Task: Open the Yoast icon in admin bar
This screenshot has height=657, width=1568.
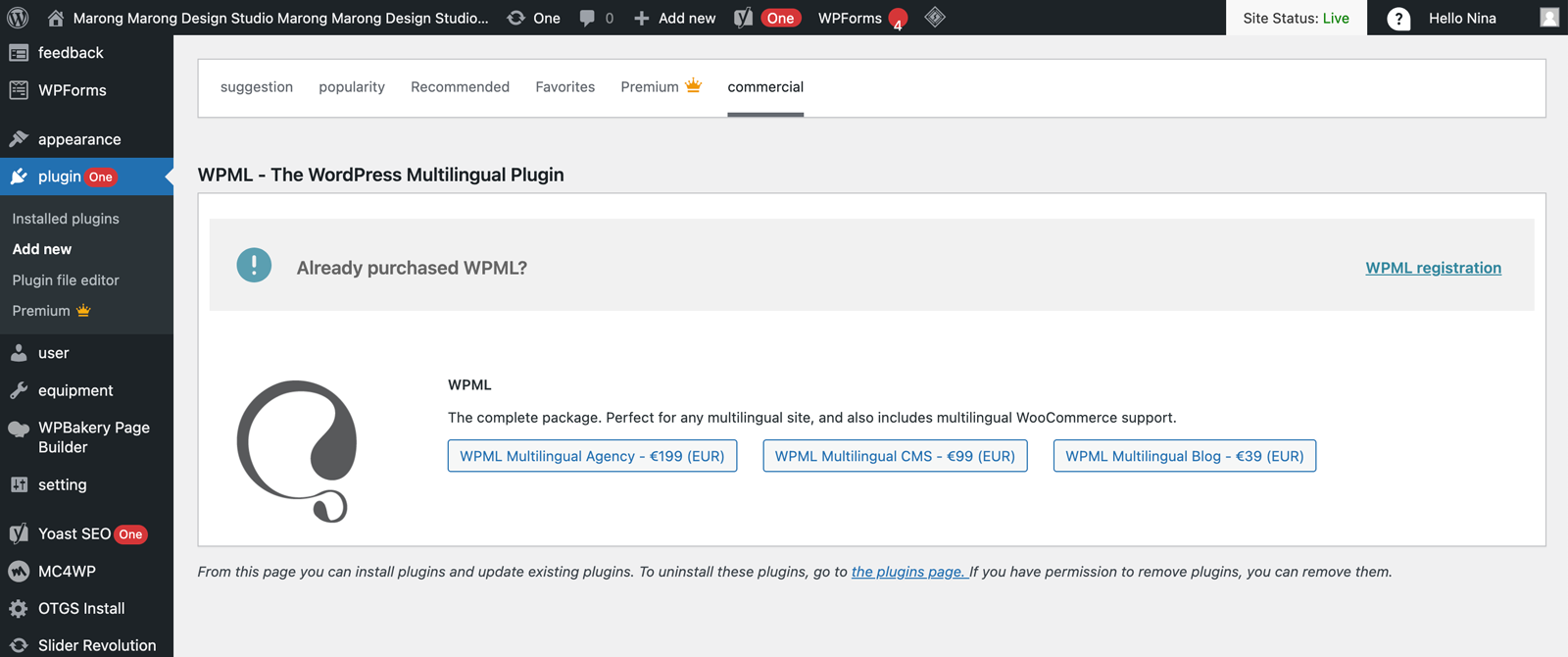Action: (744, 18)
